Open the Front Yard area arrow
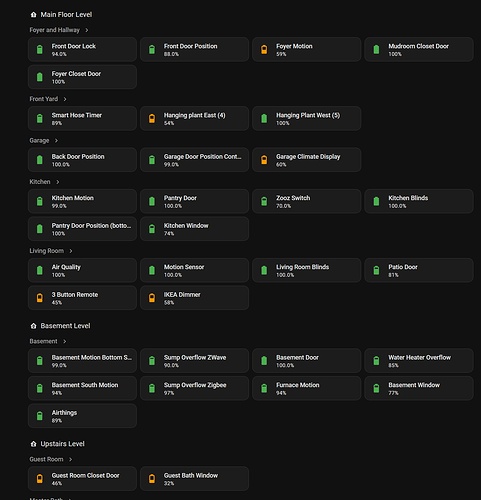 [65, 99]
